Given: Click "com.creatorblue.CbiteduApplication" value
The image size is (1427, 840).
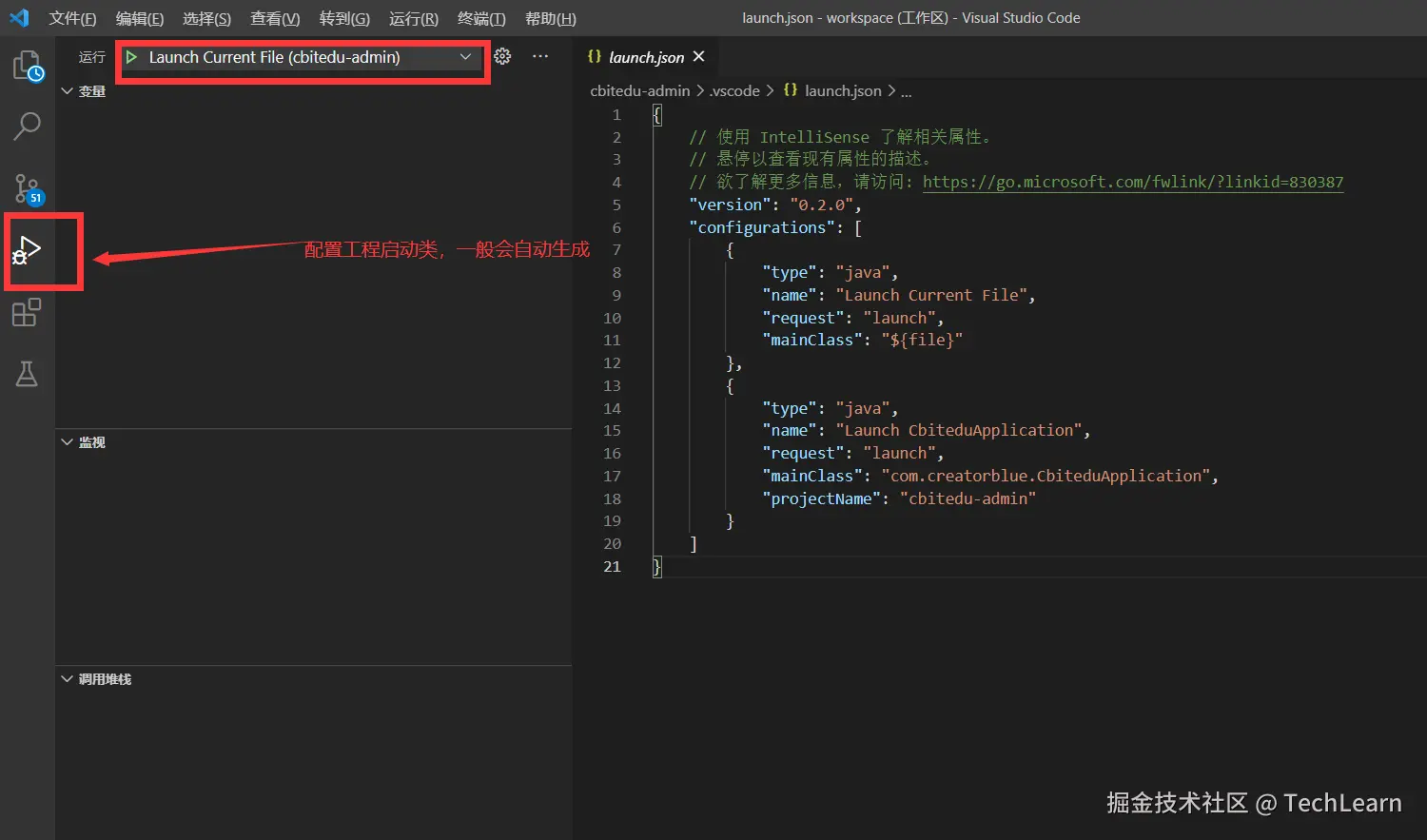Looking at the screenshot, I should [x=1046, y=476].
